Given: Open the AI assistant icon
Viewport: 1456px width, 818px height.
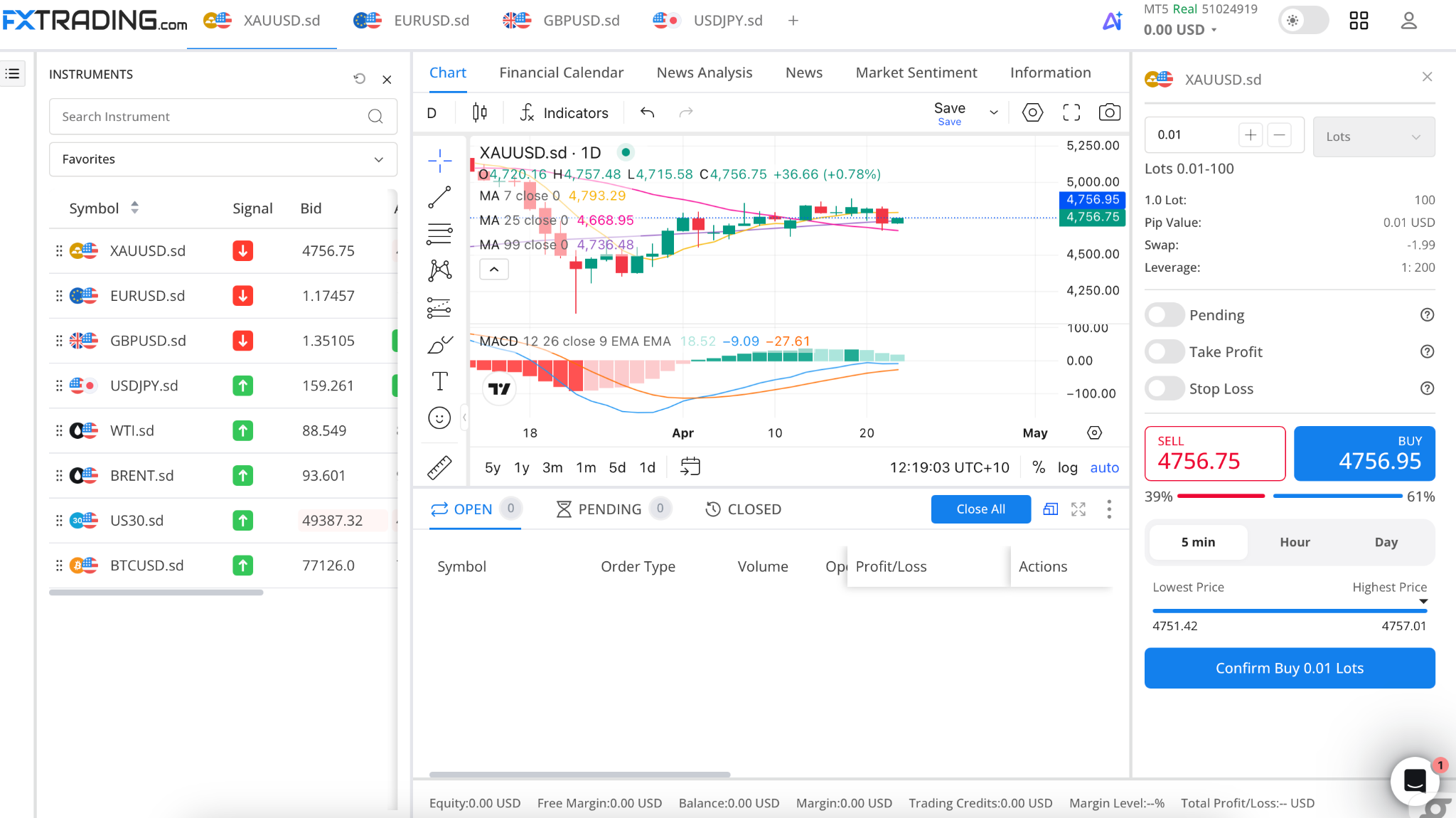Looking at the screenshot, I should point(1113,21).
